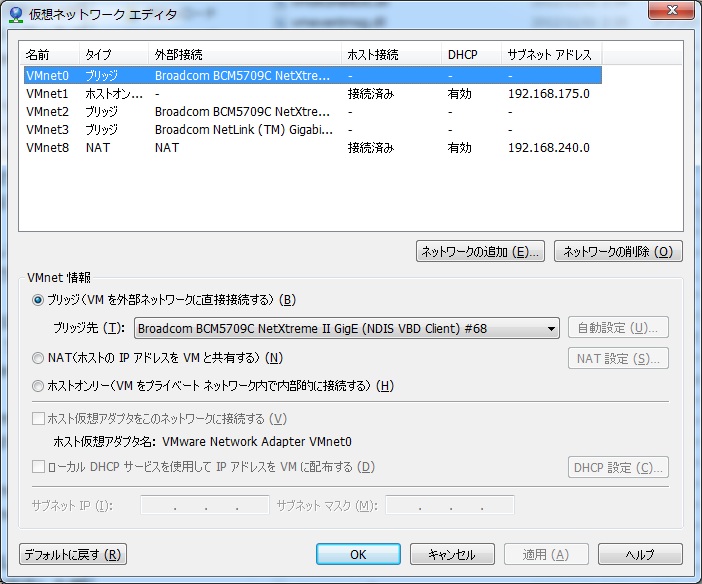Open the ブリッジ先 adapter dropdown
Viewport: 702px width, 584px height.
coord(347,328)
